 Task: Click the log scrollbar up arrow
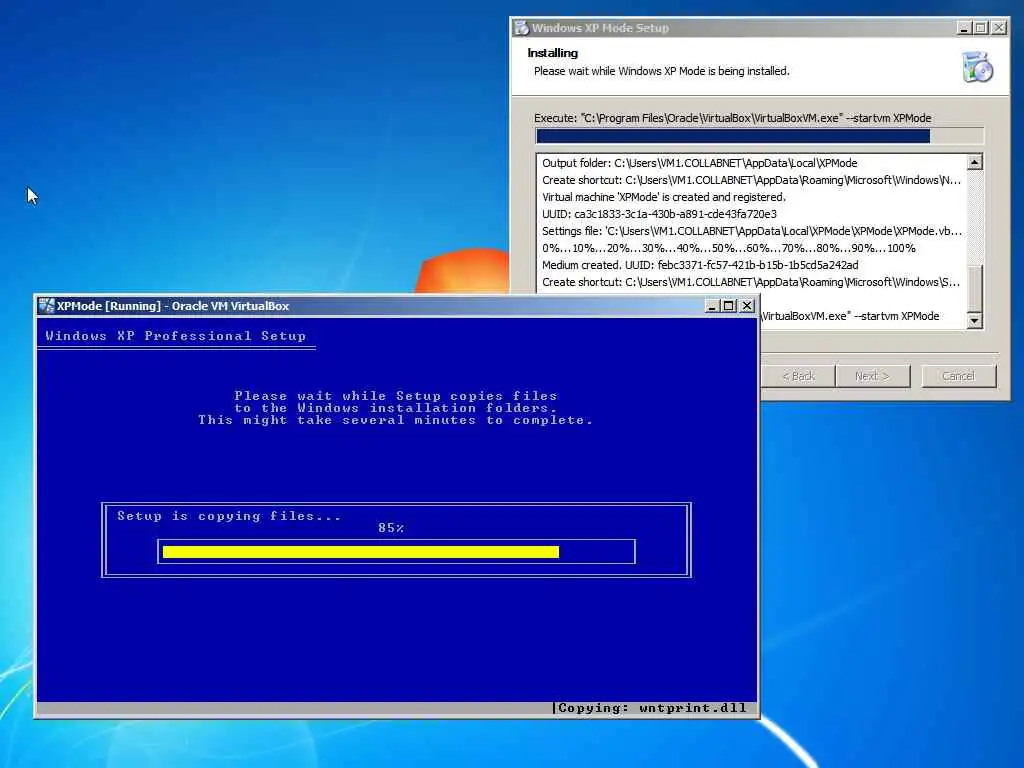point(974,162)
